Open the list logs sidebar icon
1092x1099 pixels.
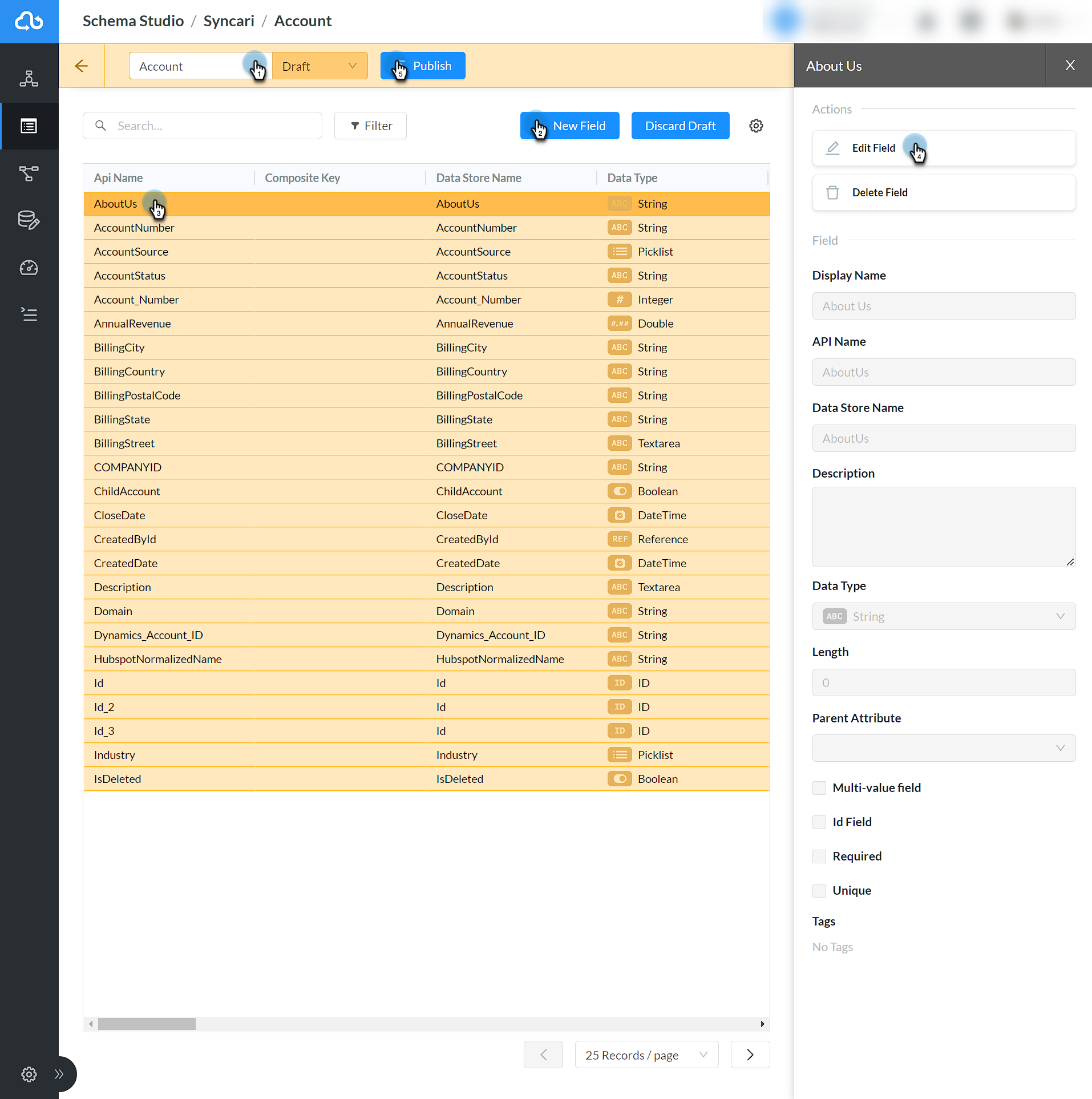click(x=29, y=314)
